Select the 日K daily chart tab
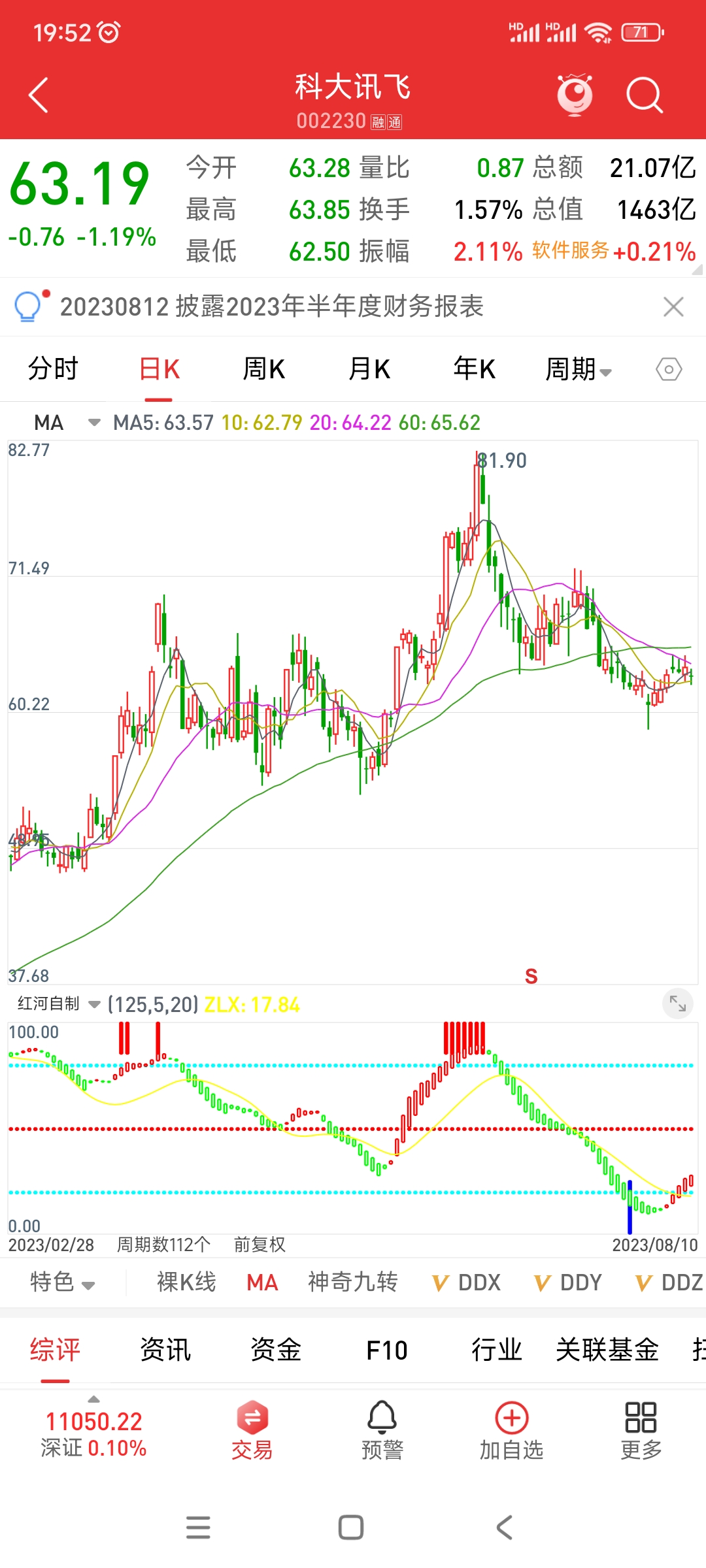Screen dimensions: 706x1568 (159, 369)
